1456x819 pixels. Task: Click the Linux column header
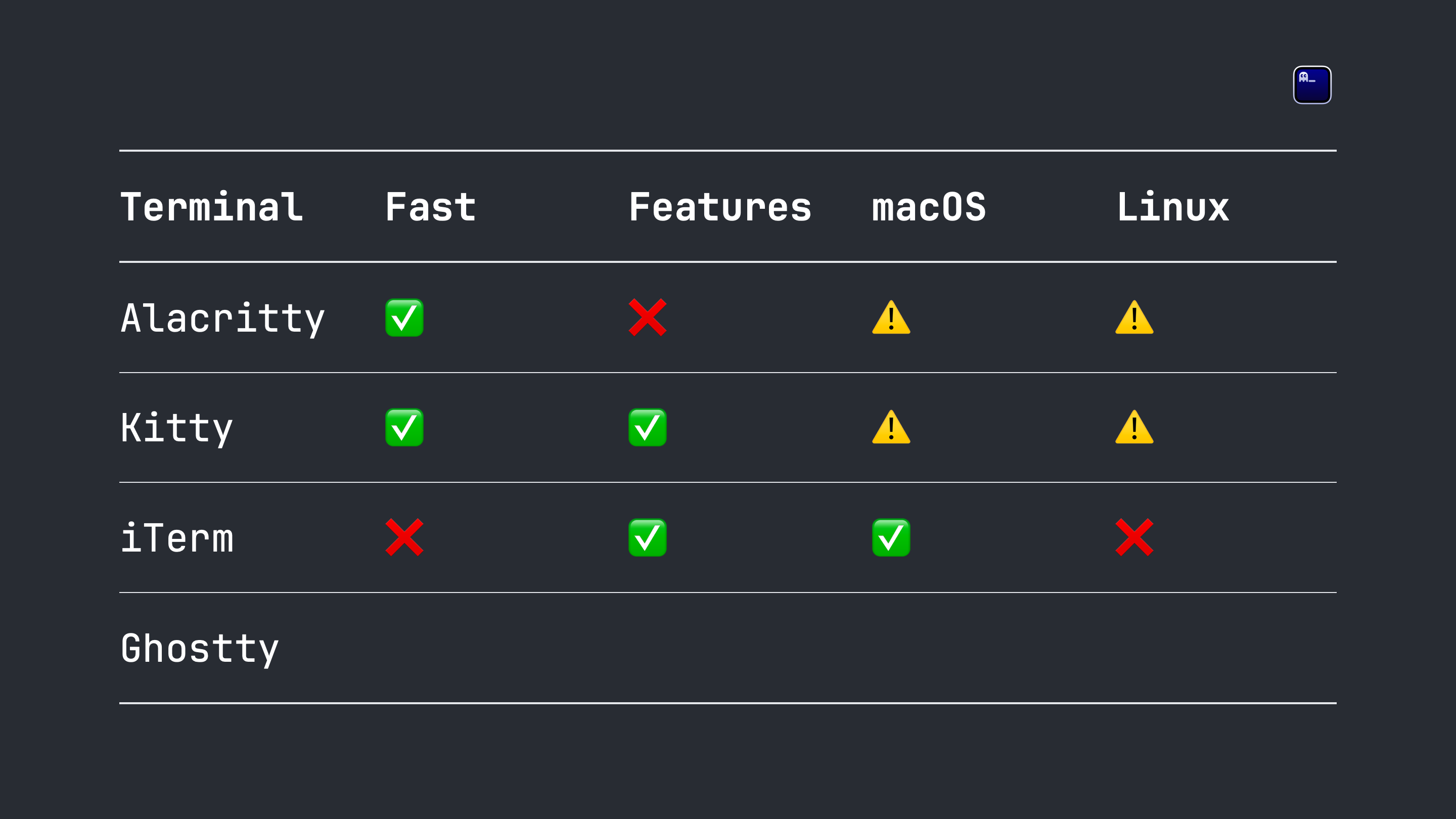coord(1173,207)
